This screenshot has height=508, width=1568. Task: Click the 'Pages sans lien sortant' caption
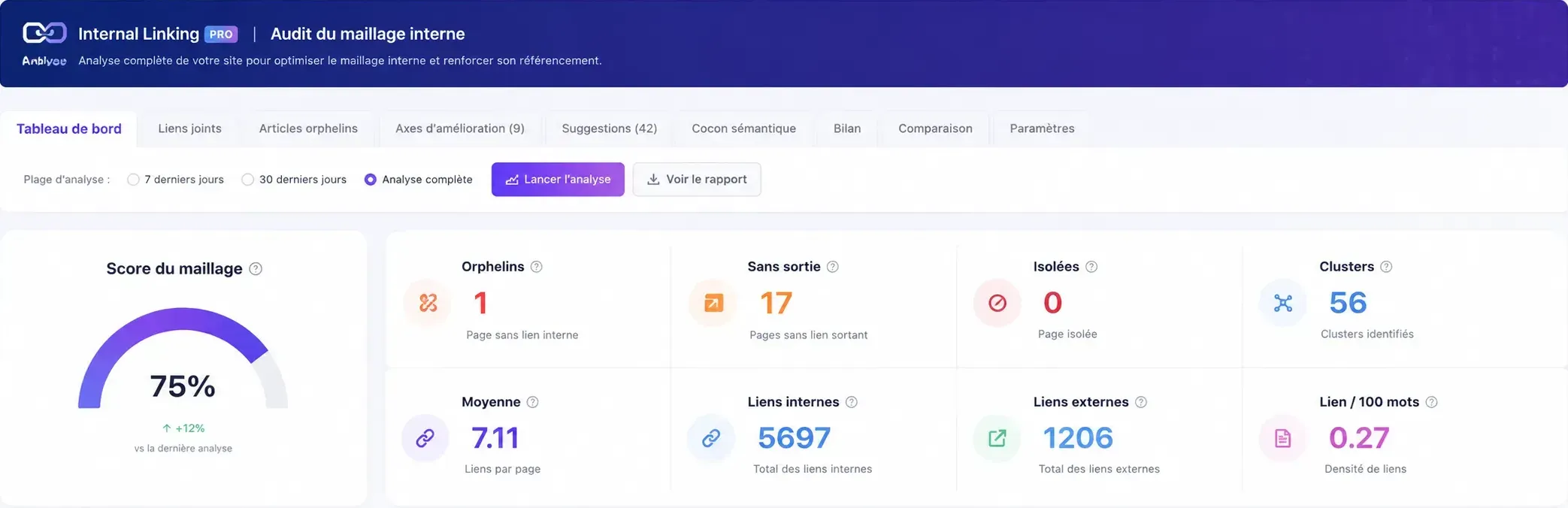click(x=809, y=335)
